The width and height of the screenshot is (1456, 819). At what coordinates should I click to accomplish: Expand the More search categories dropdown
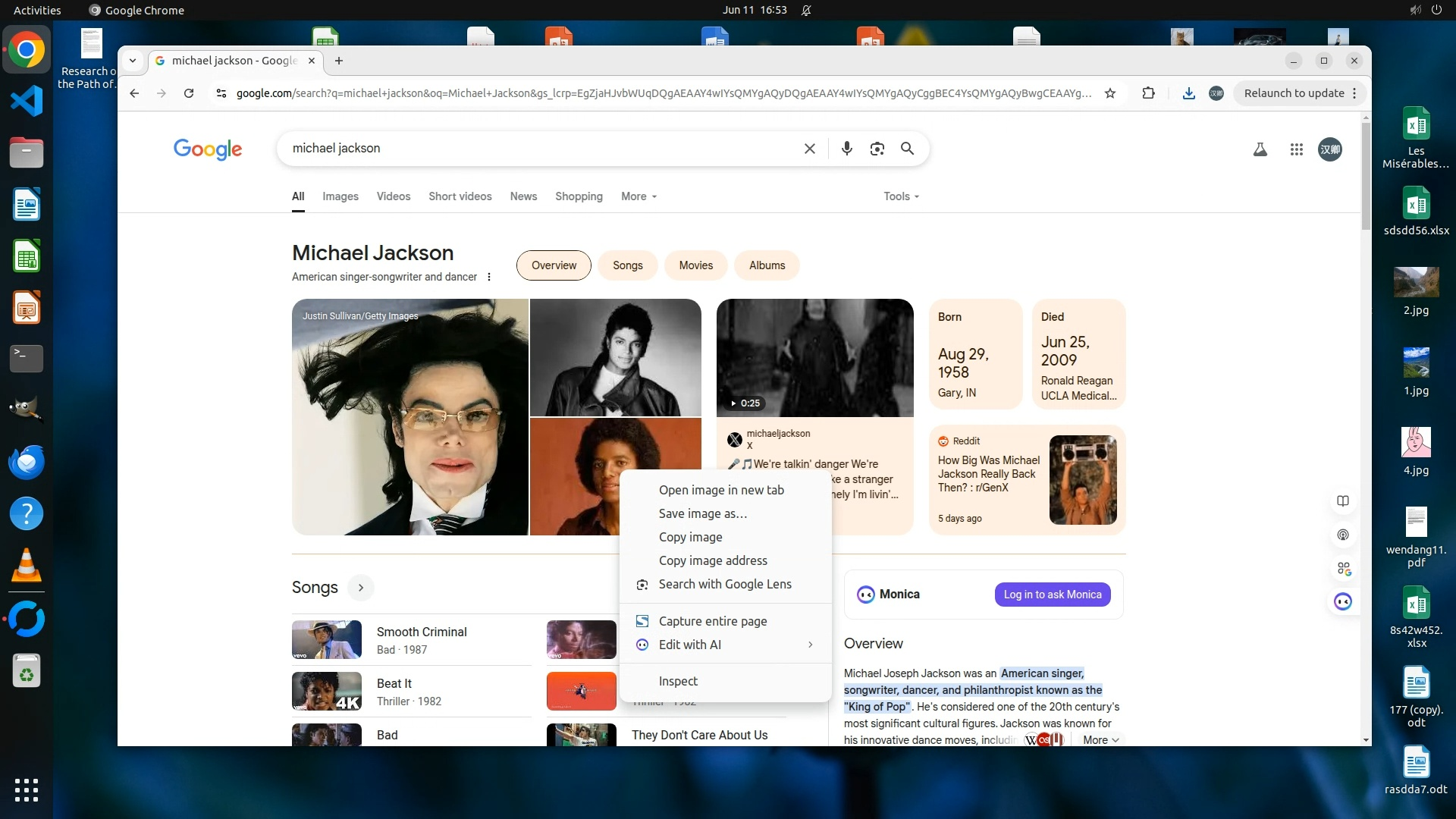click(639, 196)
